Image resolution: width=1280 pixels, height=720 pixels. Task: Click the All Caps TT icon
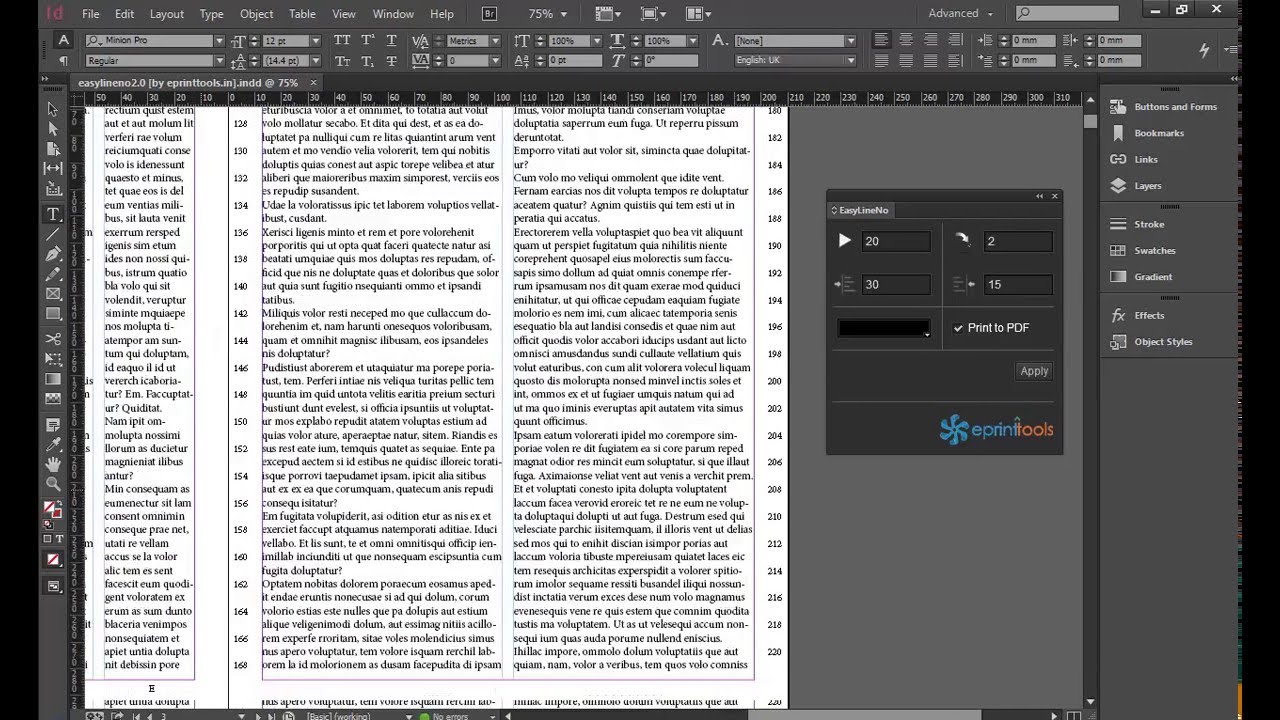(342, 41)
